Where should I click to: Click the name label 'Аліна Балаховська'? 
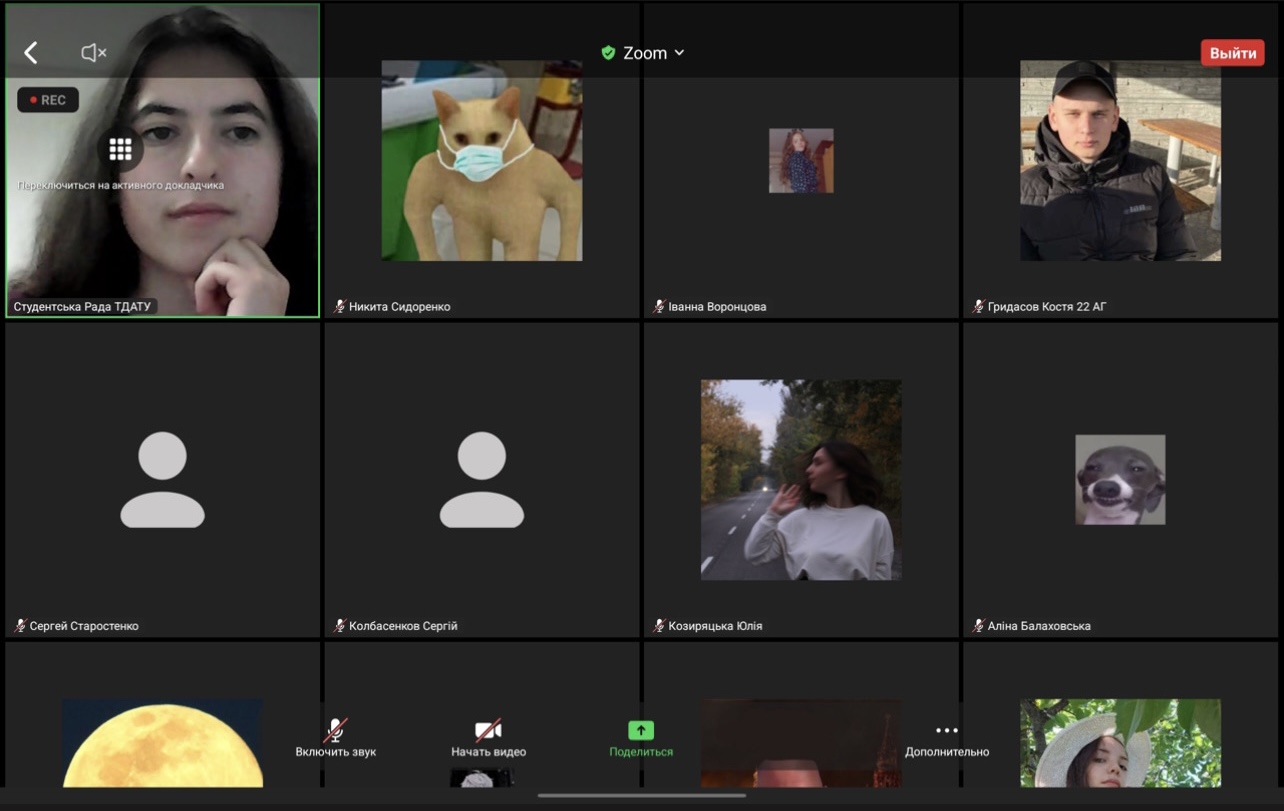tap(1040, 626)
